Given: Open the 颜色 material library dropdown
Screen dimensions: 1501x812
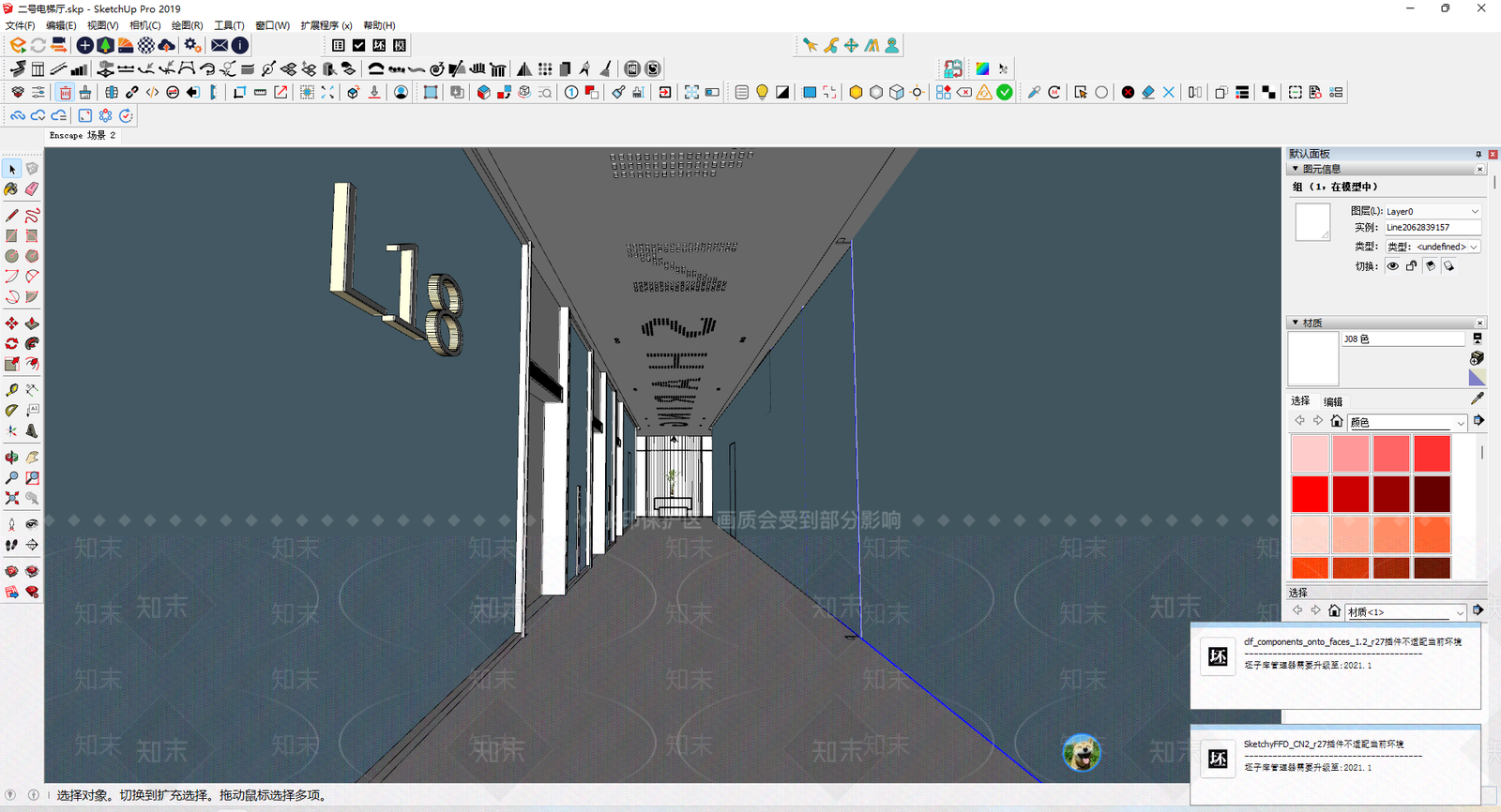Looking at the screenshot, I should click(1407, 423).
